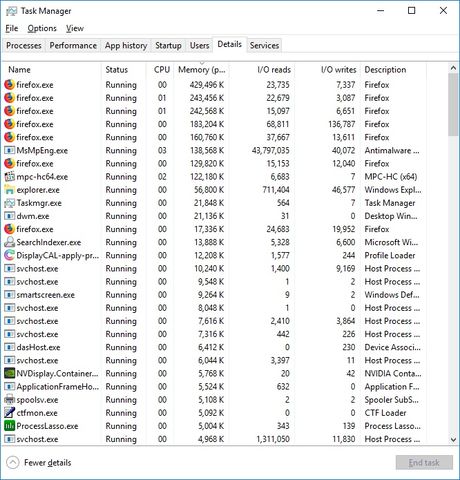The image size is (460, 480).
Task: Click the Profile Loader description
Action: [390, 256]
